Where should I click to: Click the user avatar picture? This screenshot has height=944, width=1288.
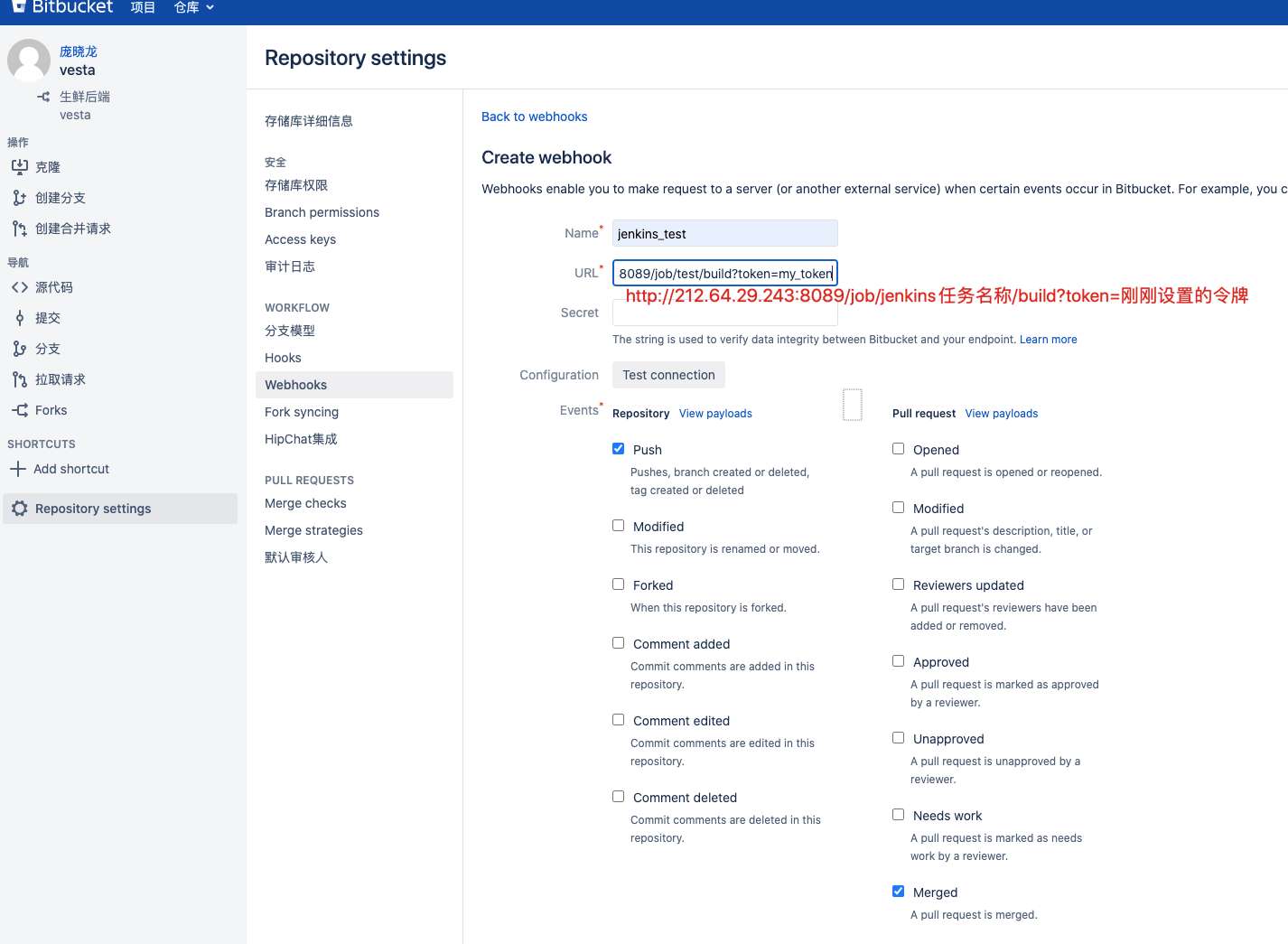pos(29,61)
